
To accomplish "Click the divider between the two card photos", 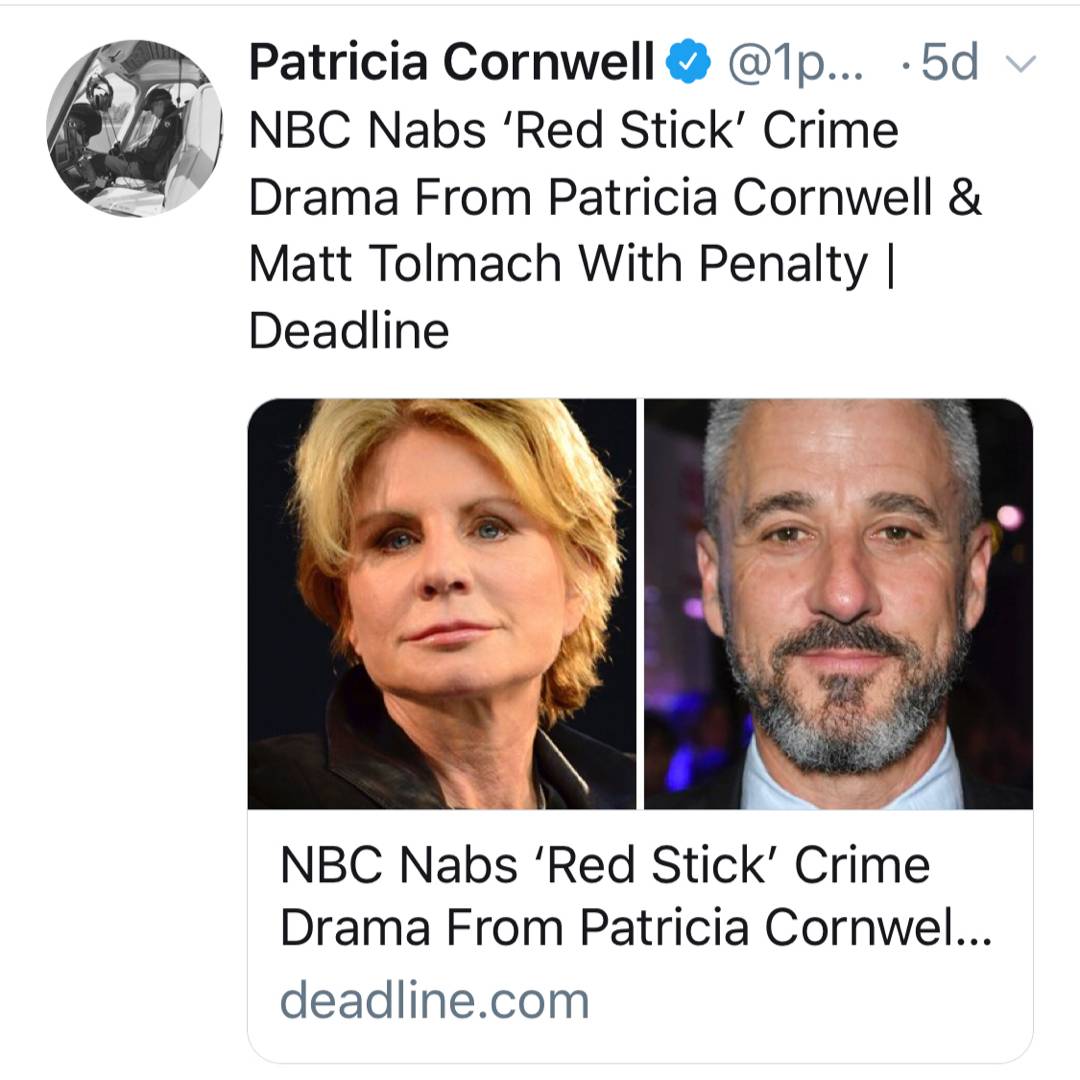I will pyautogui.click(x=640, y=604).
